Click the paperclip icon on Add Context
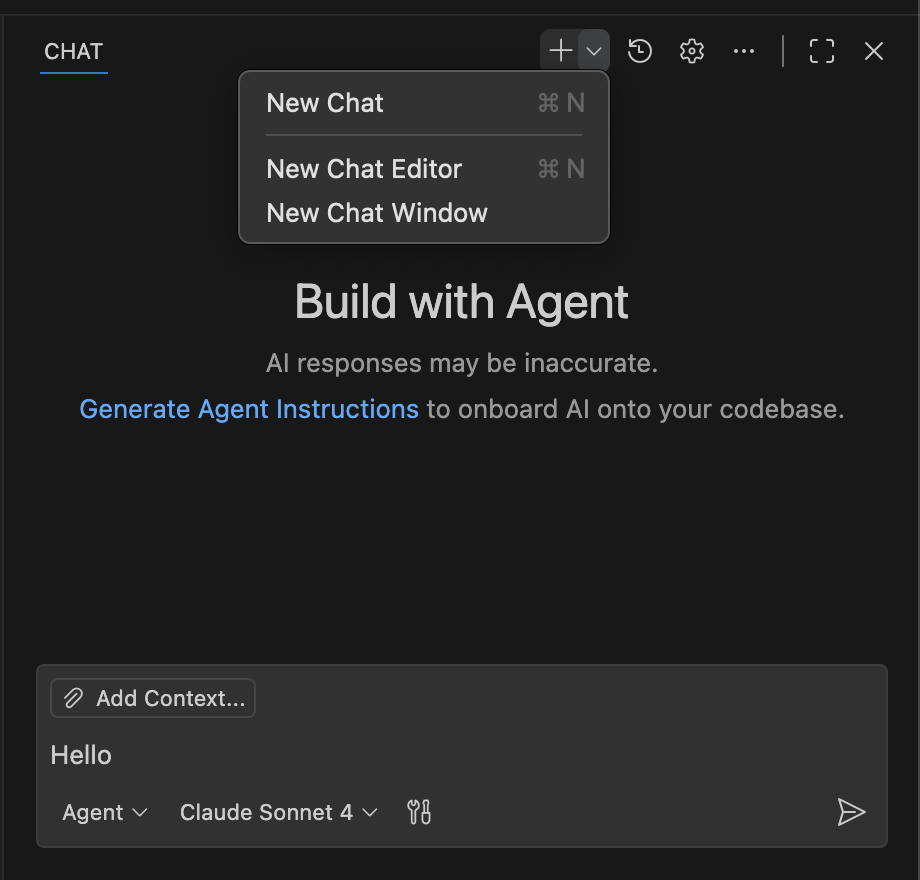 tap(74, 698)
